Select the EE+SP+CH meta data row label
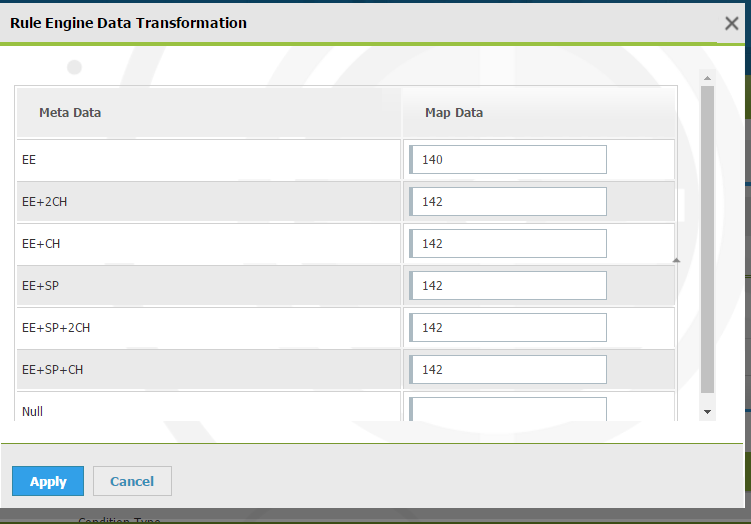751x524 pixels. (x=52, y=370)
